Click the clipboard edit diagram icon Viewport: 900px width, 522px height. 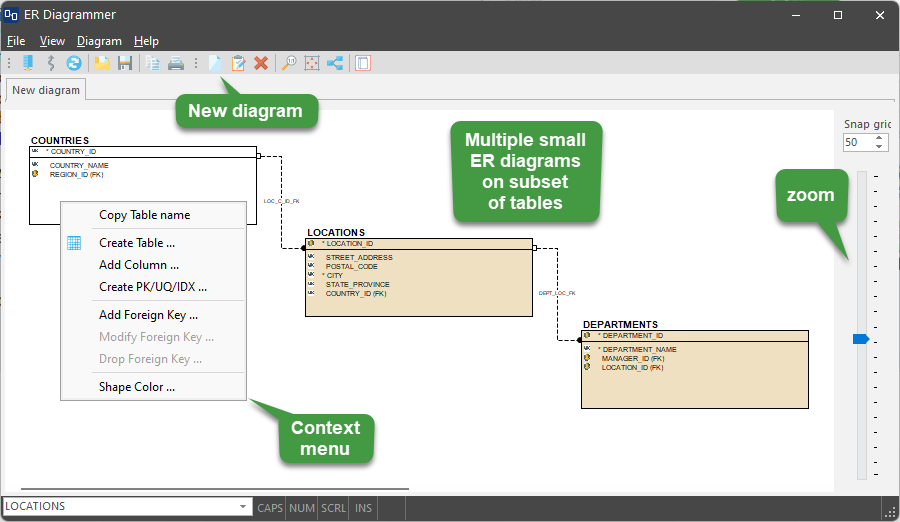click(238, 63)
